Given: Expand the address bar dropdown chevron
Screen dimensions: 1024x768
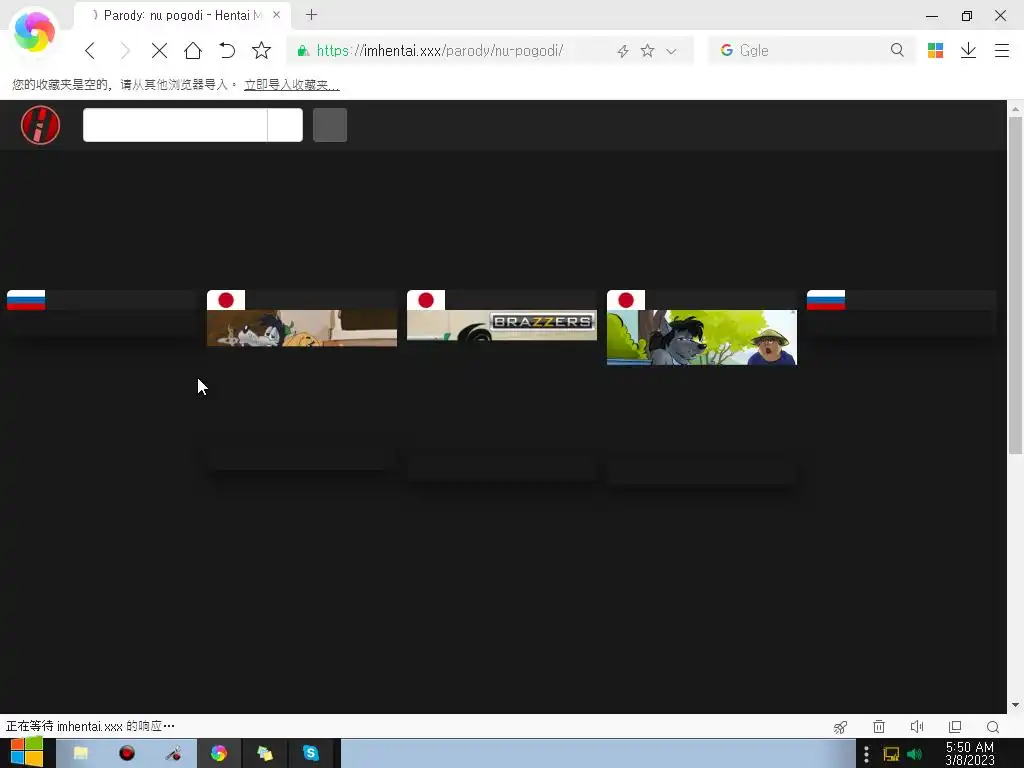Looking at the screenshot, I should (x=671, y=51).
